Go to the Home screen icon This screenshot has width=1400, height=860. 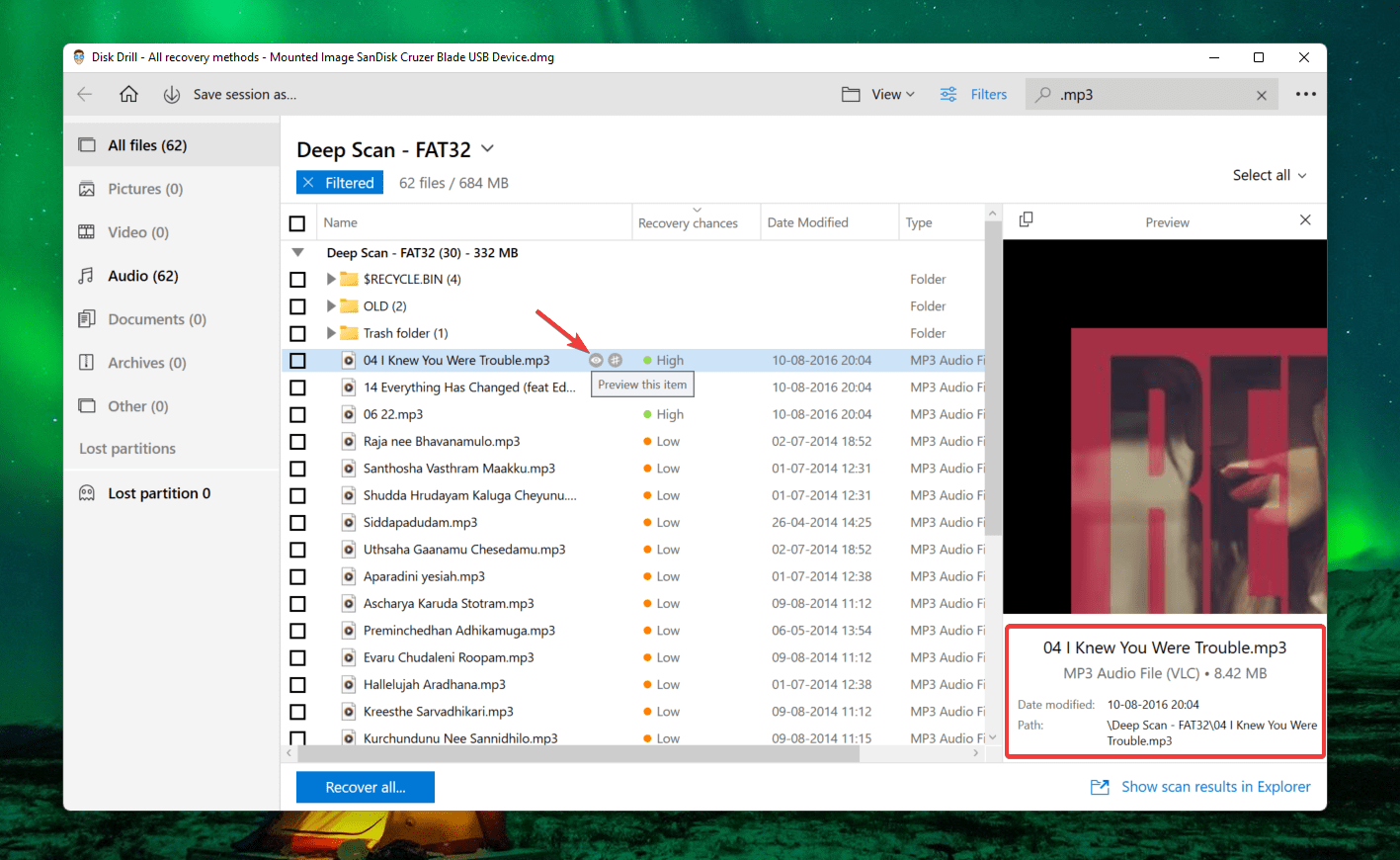128,94
